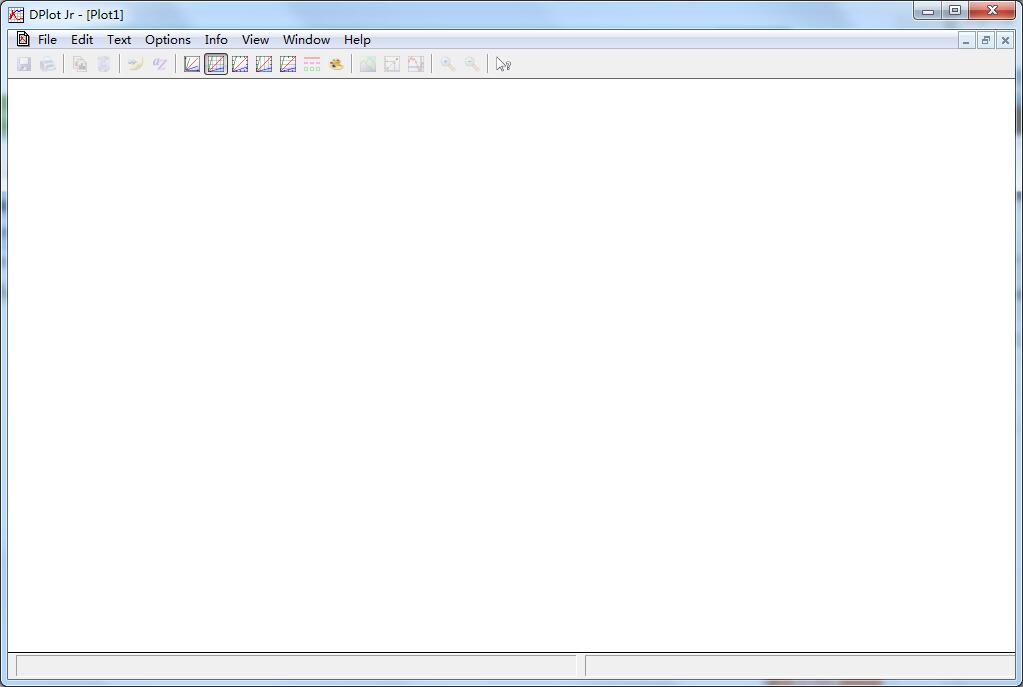This screenshot has width=1023, height=687.
Task: Click the DPlot Jr title bar icon
Action: pyautogui.click(x=16, y=14)
